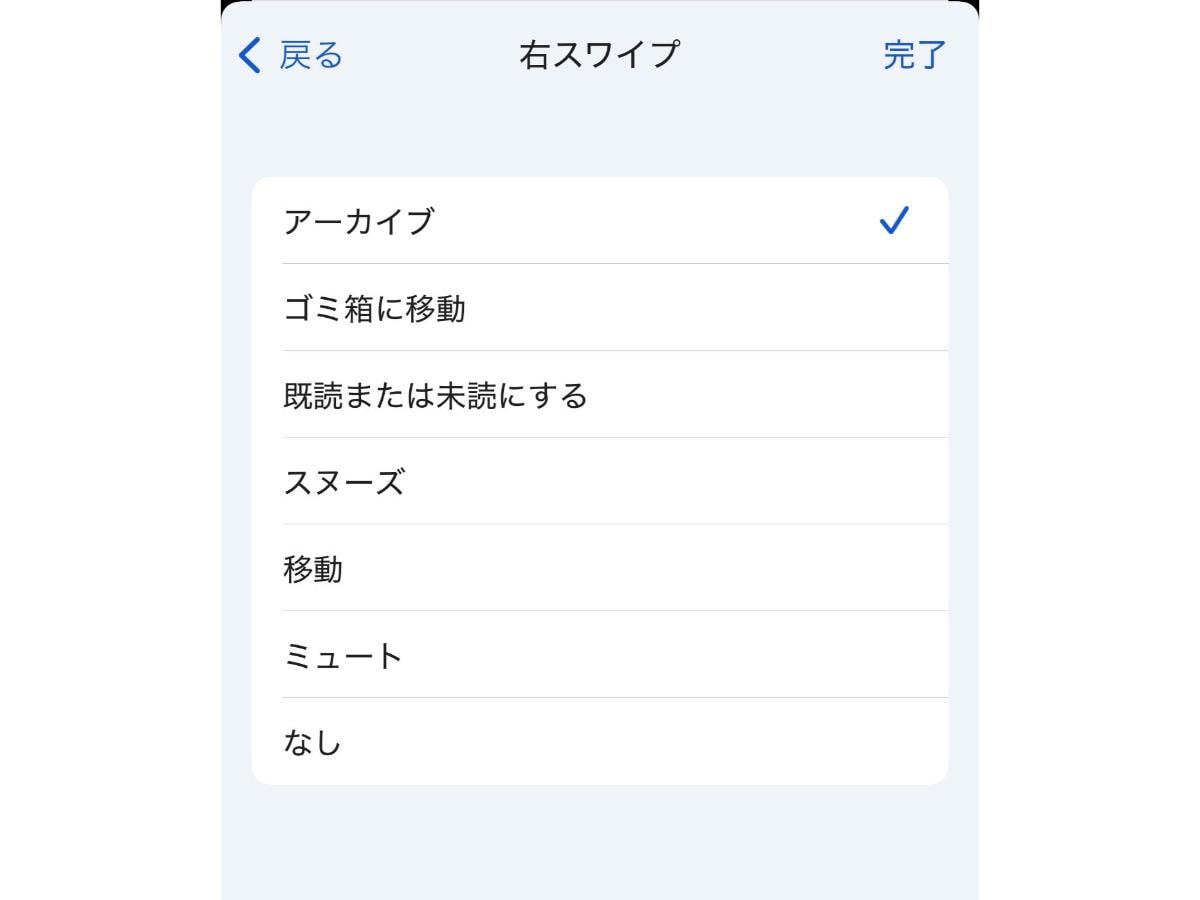Tap the 右スワイプ title text

(600, 54)
